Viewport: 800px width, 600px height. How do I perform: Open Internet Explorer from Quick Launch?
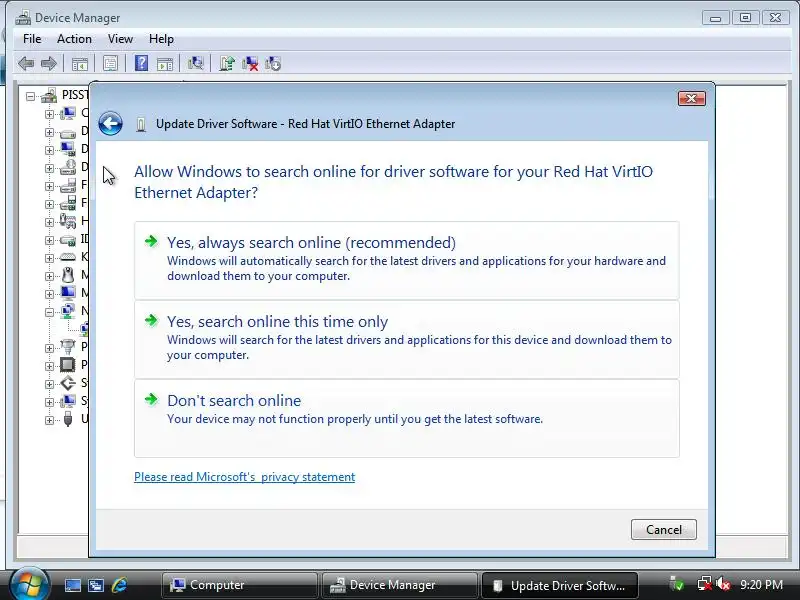pos(119,585)
